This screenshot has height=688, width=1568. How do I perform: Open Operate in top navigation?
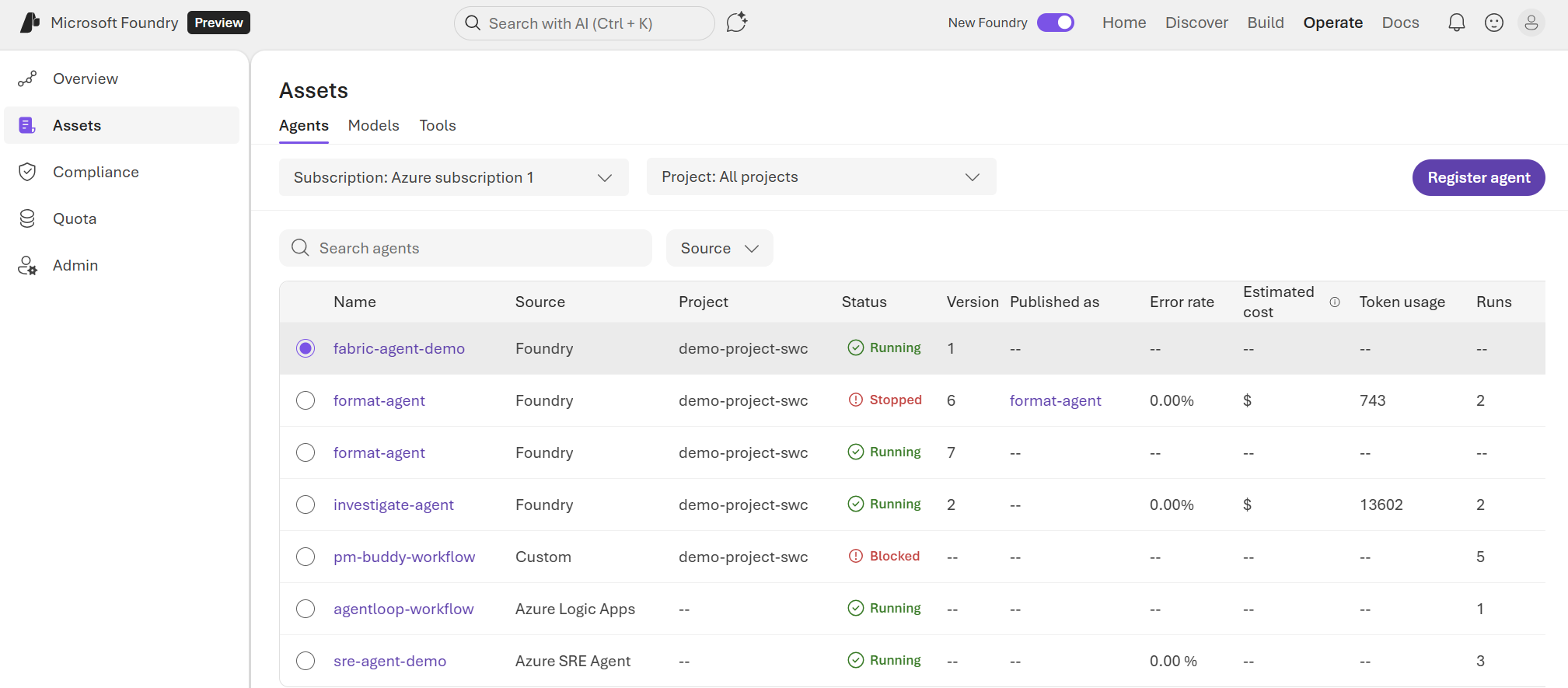point(1332,23)
